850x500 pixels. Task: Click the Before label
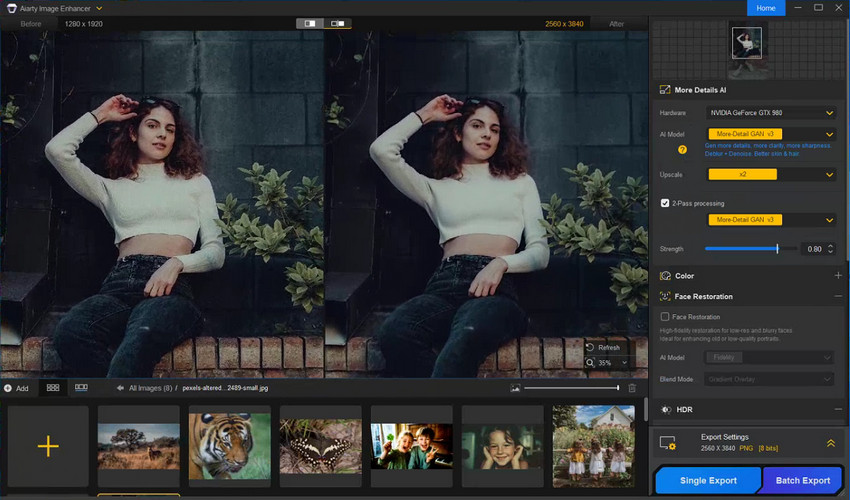[x=31, y=24]
